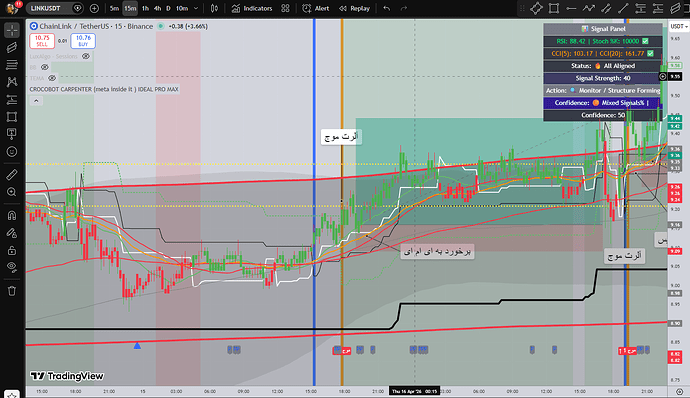Toggle visibility of BB indicator
This screenshot has width=690, height=398.
pyautogui.click(x=45, y=67)
